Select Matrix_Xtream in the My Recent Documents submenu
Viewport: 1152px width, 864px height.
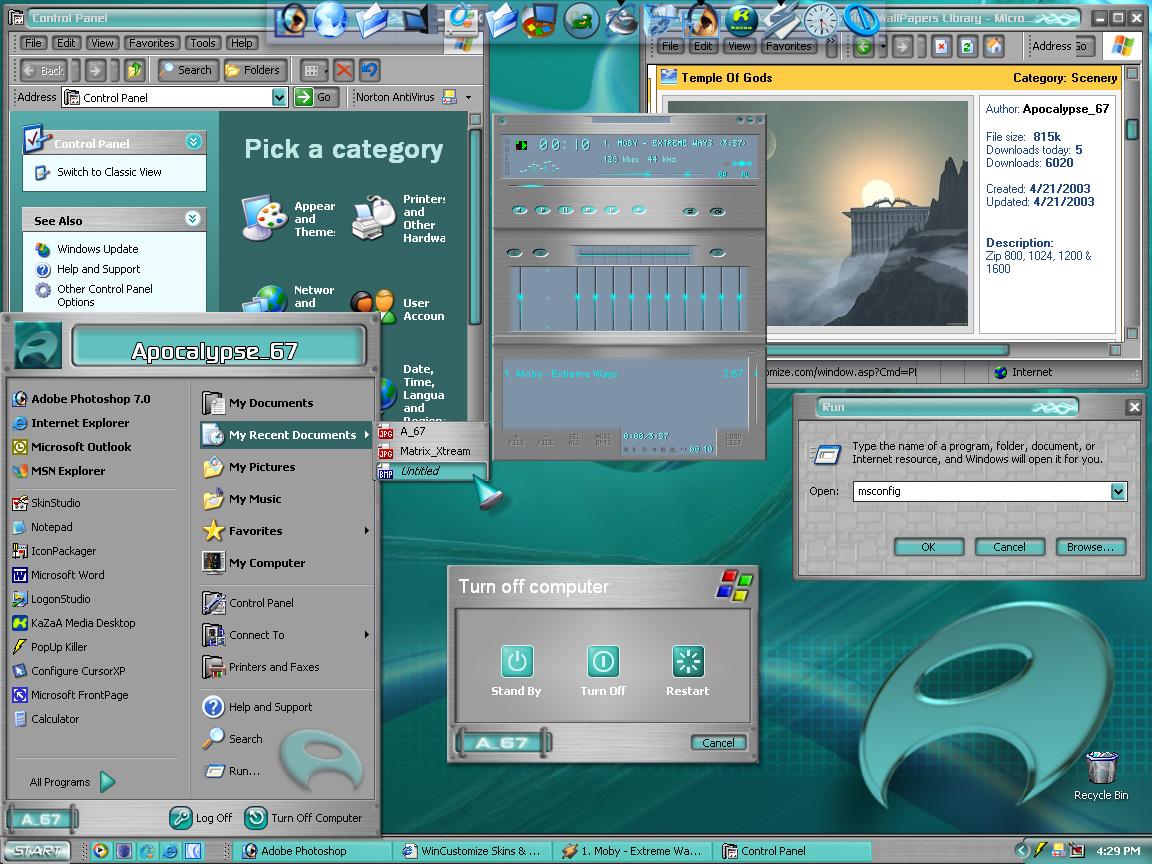point(432,451)
